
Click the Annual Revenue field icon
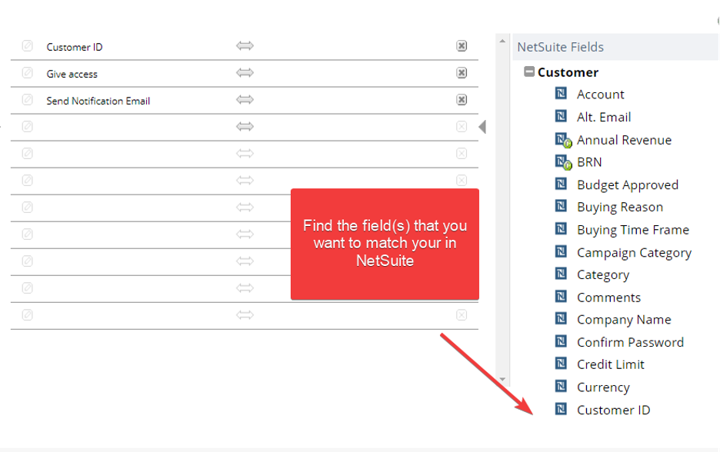(562, 140)
